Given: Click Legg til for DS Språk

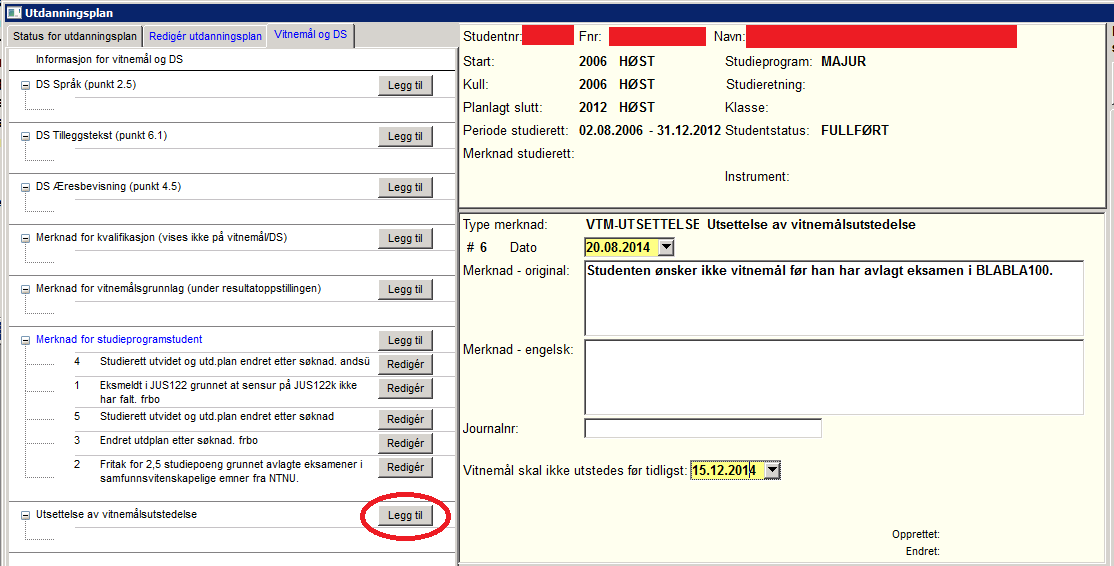Looking at the screenshot, I should click(405, 86).
